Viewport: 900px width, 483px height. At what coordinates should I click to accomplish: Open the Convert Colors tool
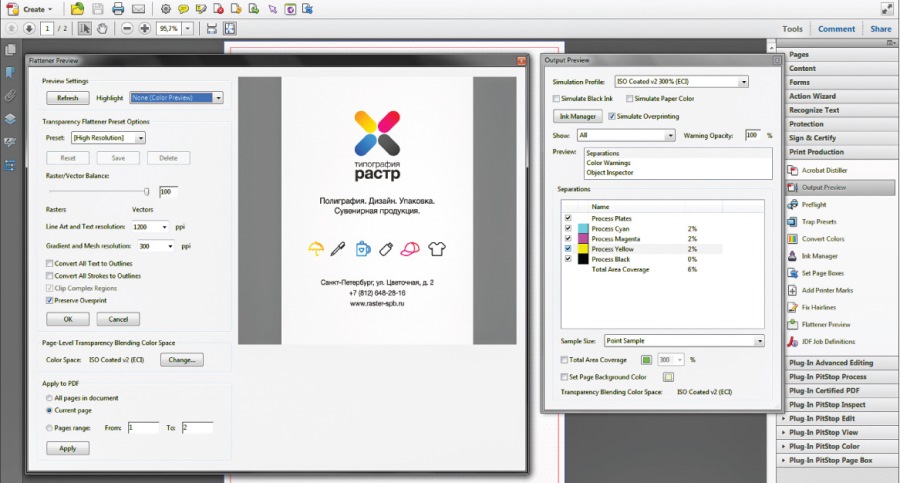tap(823, 238)
